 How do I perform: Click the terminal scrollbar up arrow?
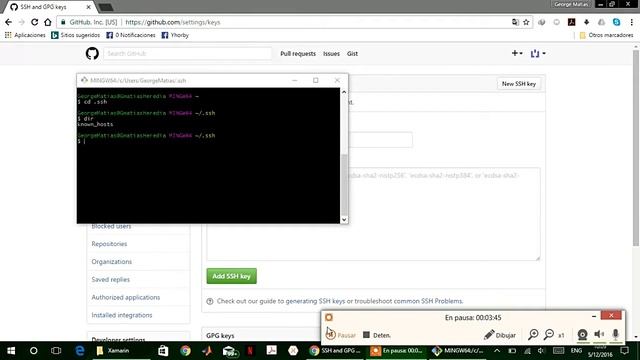(x=344, y=92)
